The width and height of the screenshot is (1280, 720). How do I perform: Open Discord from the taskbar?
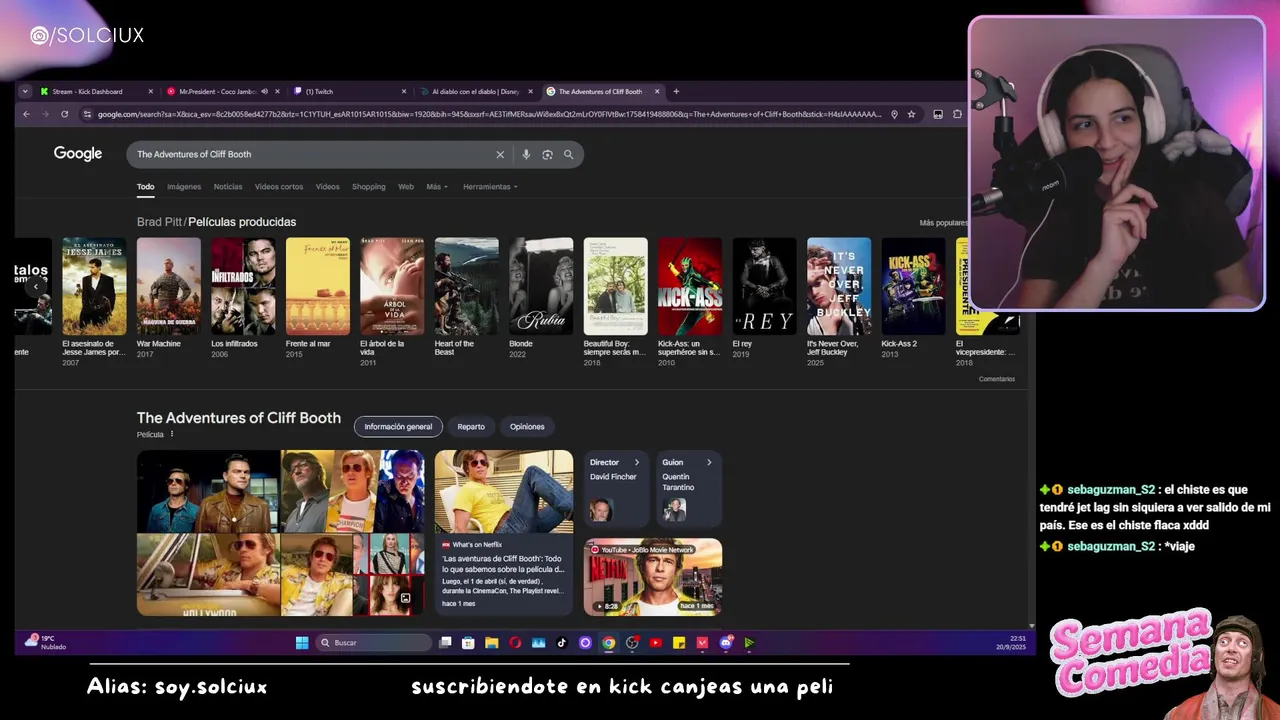726,643
